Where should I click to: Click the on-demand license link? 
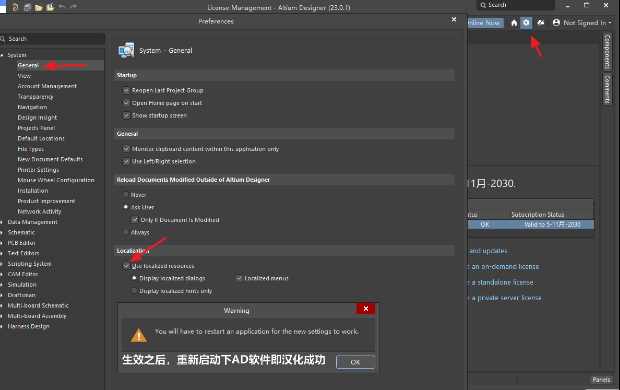[503, 267]
